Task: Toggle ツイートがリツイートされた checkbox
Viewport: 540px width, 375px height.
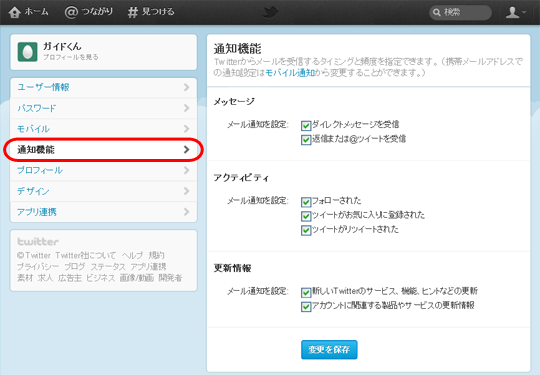Action: coord(306,230)
